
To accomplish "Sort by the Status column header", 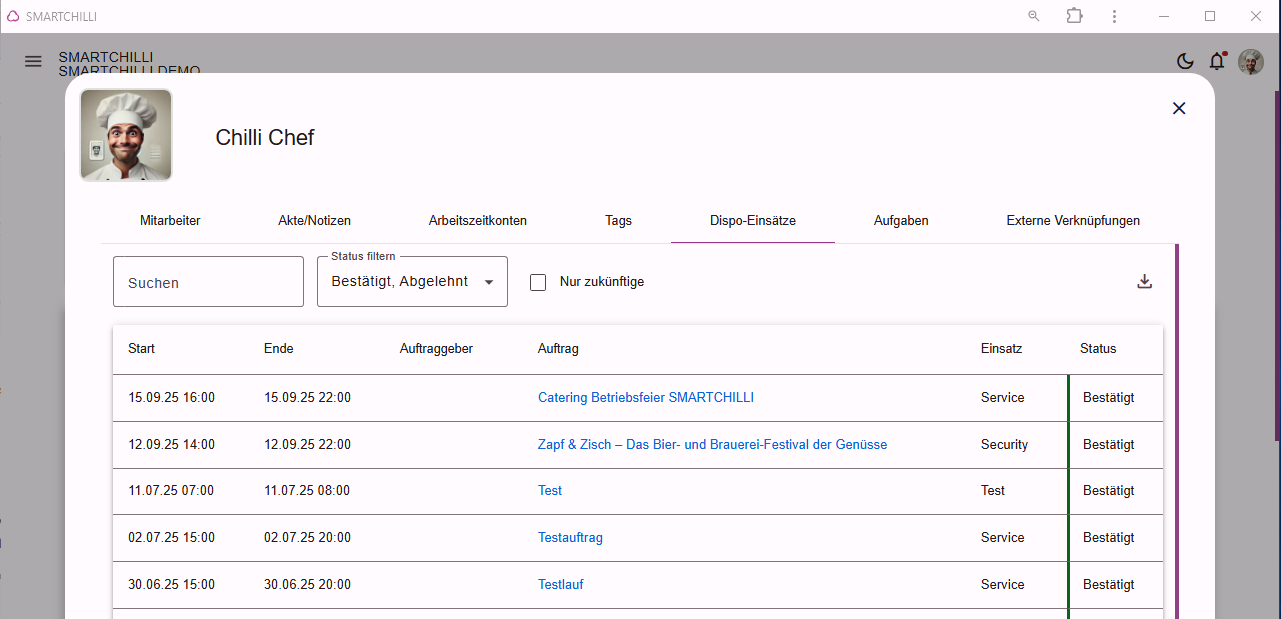I will coord(1098,349).
